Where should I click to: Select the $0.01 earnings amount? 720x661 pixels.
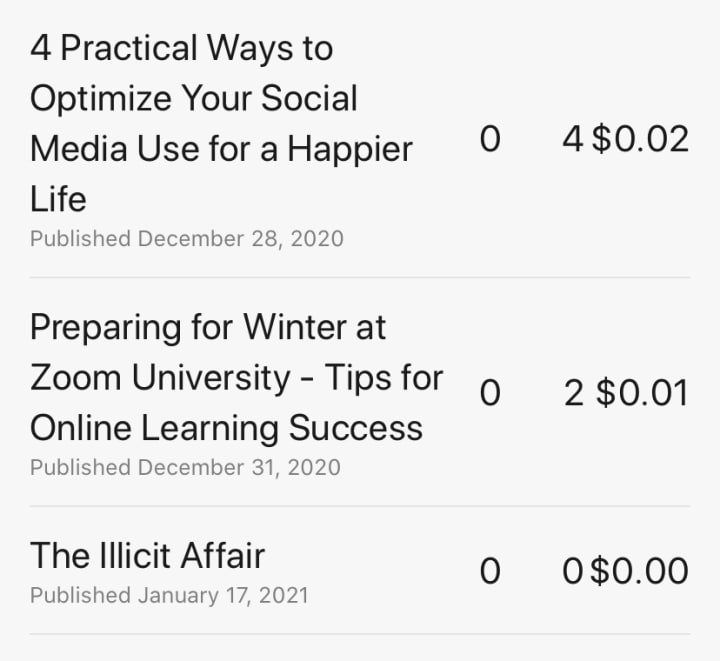642,393
